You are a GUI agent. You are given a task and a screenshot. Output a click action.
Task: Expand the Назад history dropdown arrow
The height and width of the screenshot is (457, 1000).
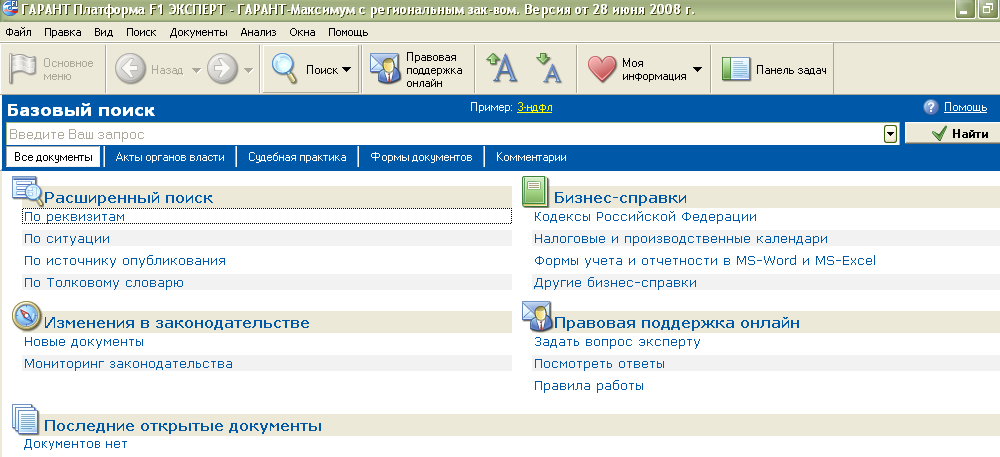196,70
